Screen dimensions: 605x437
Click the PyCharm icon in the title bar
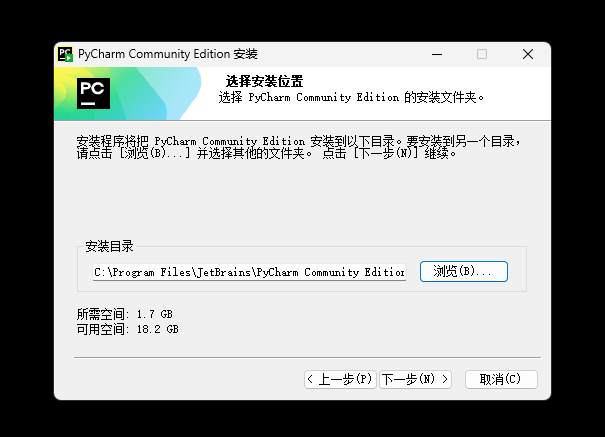point(65,54)
